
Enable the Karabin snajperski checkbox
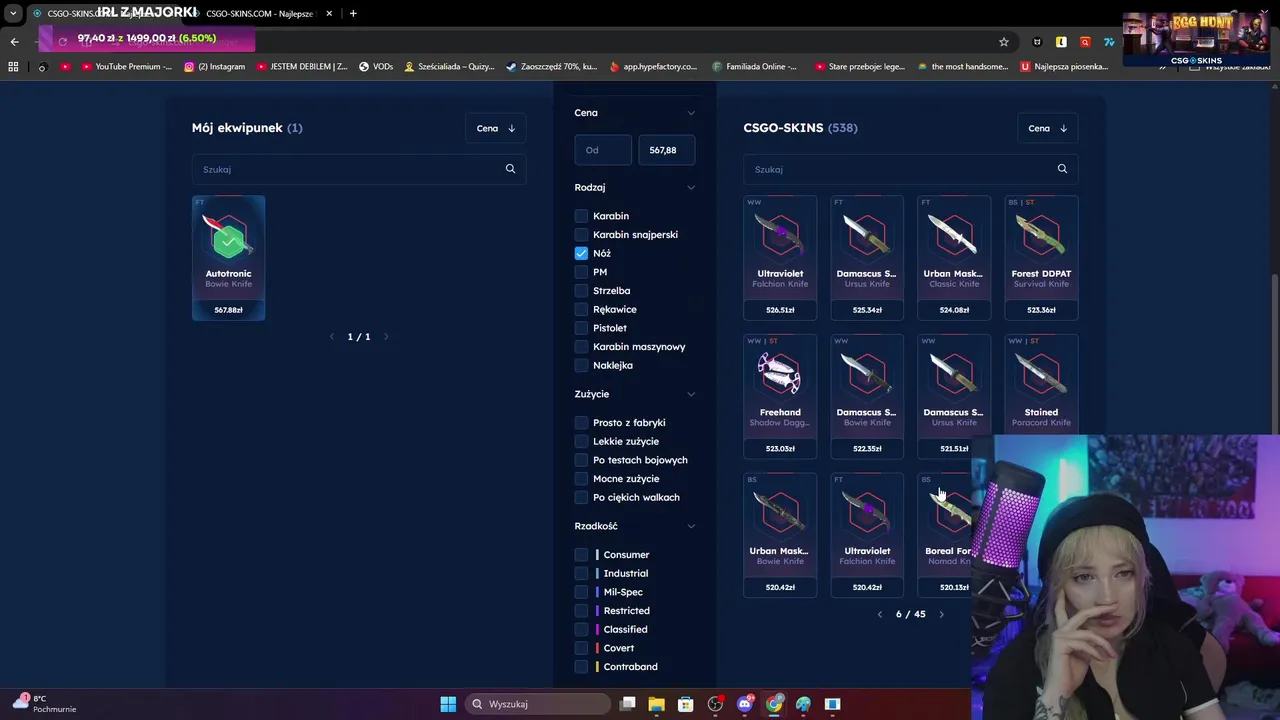coord(581,235)
